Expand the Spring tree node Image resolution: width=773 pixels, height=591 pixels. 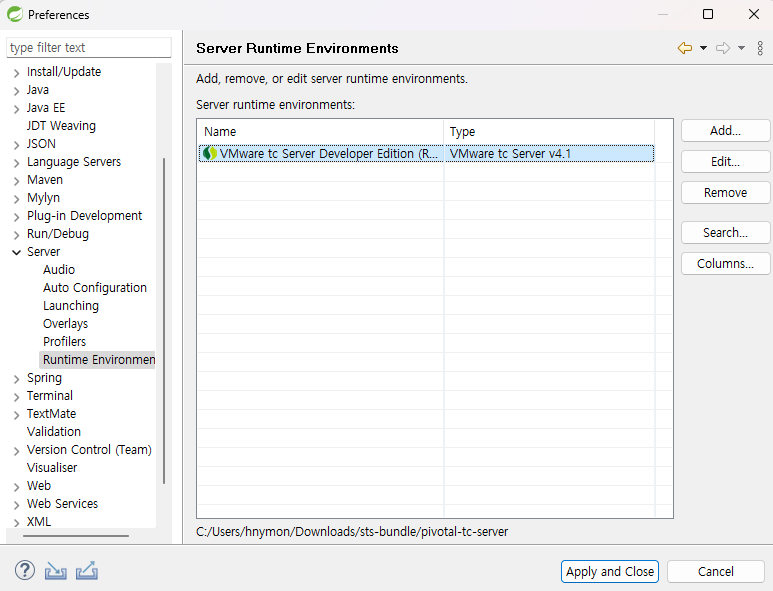coord(16,379)
